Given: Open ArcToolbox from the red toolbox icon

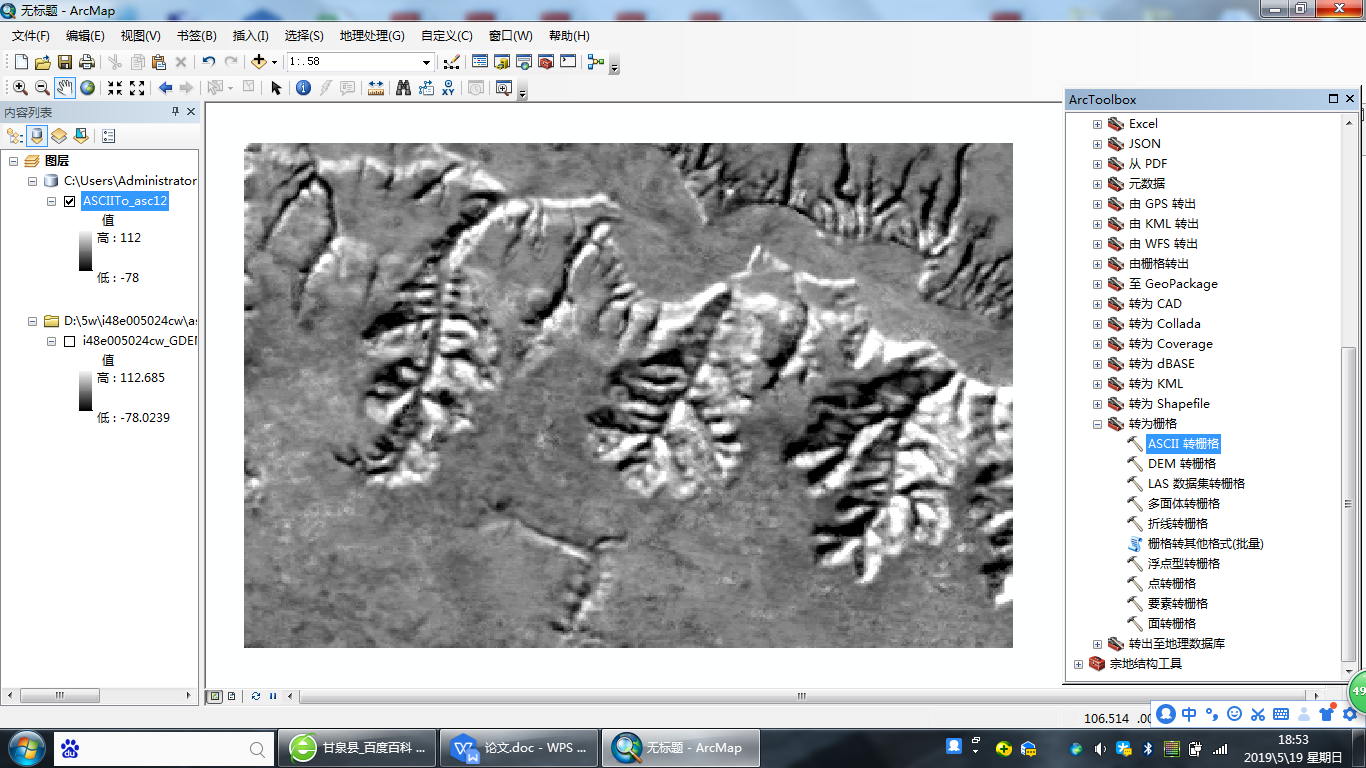Looking at the screenshot, I should (x=546, y=62).
